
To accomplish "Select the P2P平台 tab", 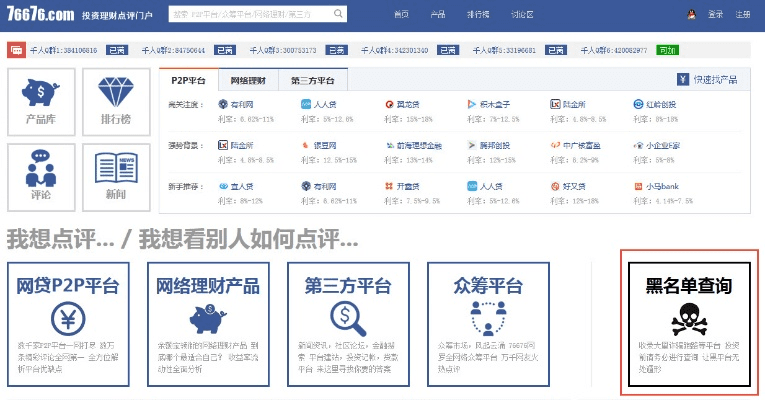I will tap(189, 79).
